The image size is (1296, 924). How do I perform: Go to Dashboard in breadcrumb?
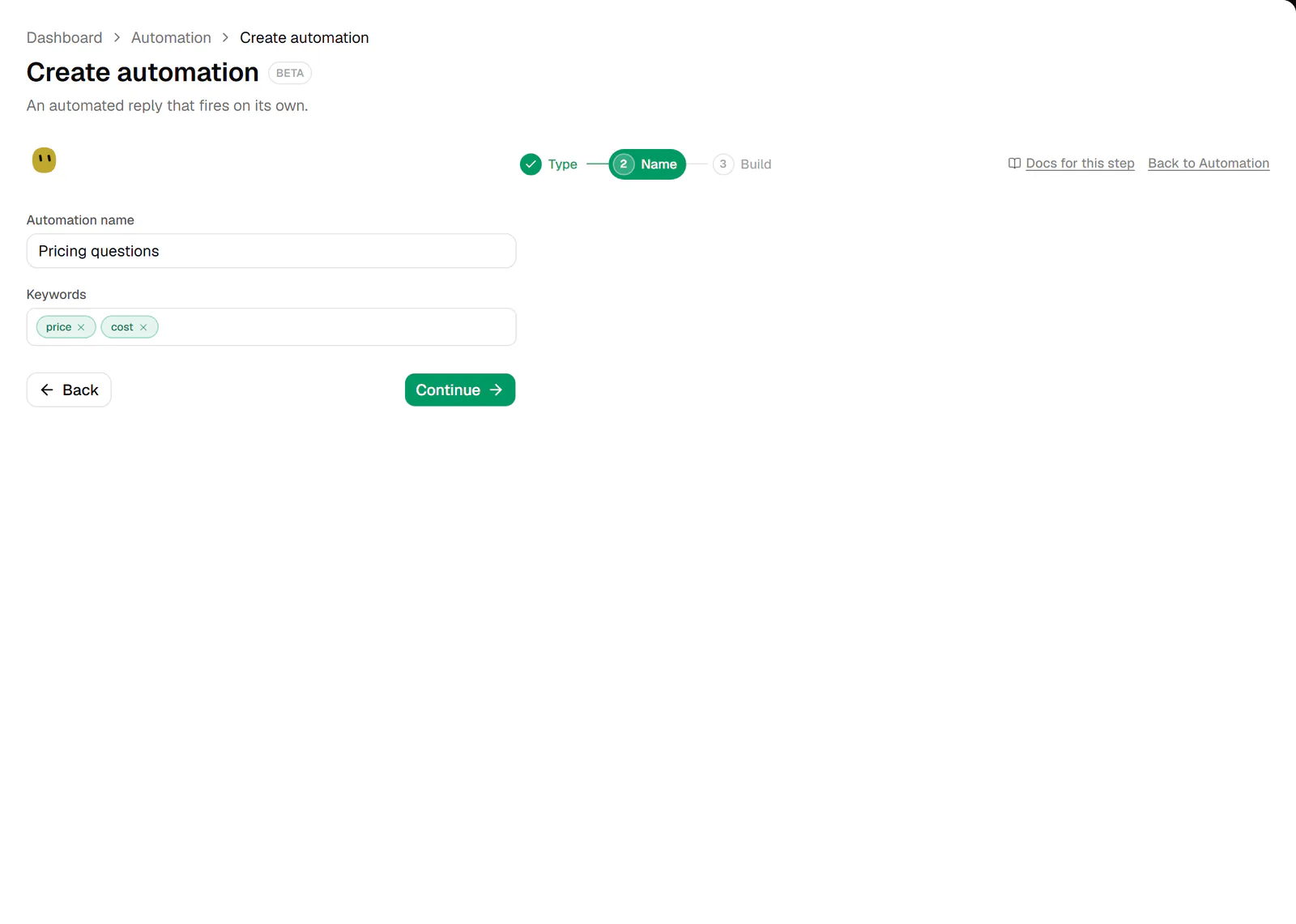coord(64,38)
